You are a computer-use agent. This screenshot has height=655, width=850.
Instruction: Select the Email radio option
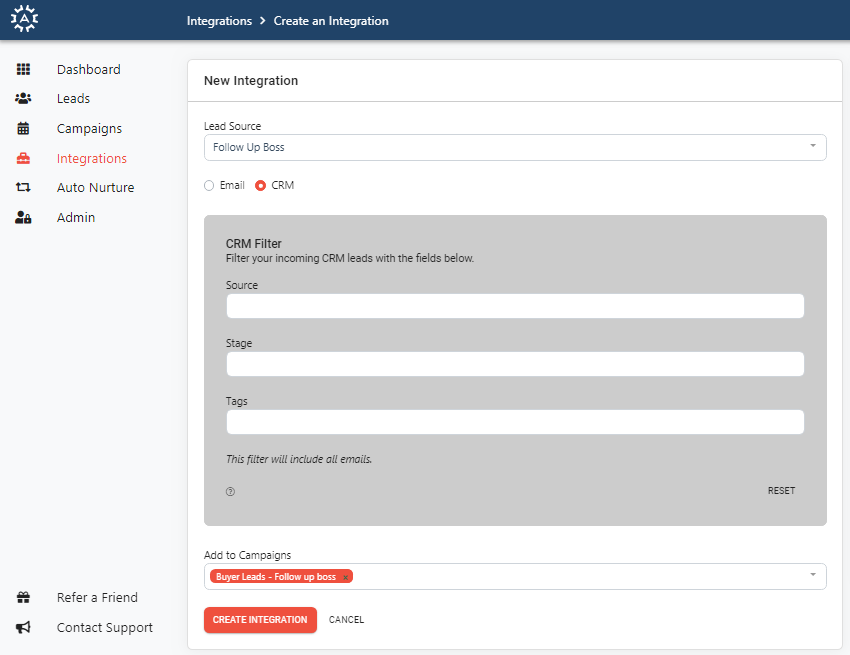(209, 185)
